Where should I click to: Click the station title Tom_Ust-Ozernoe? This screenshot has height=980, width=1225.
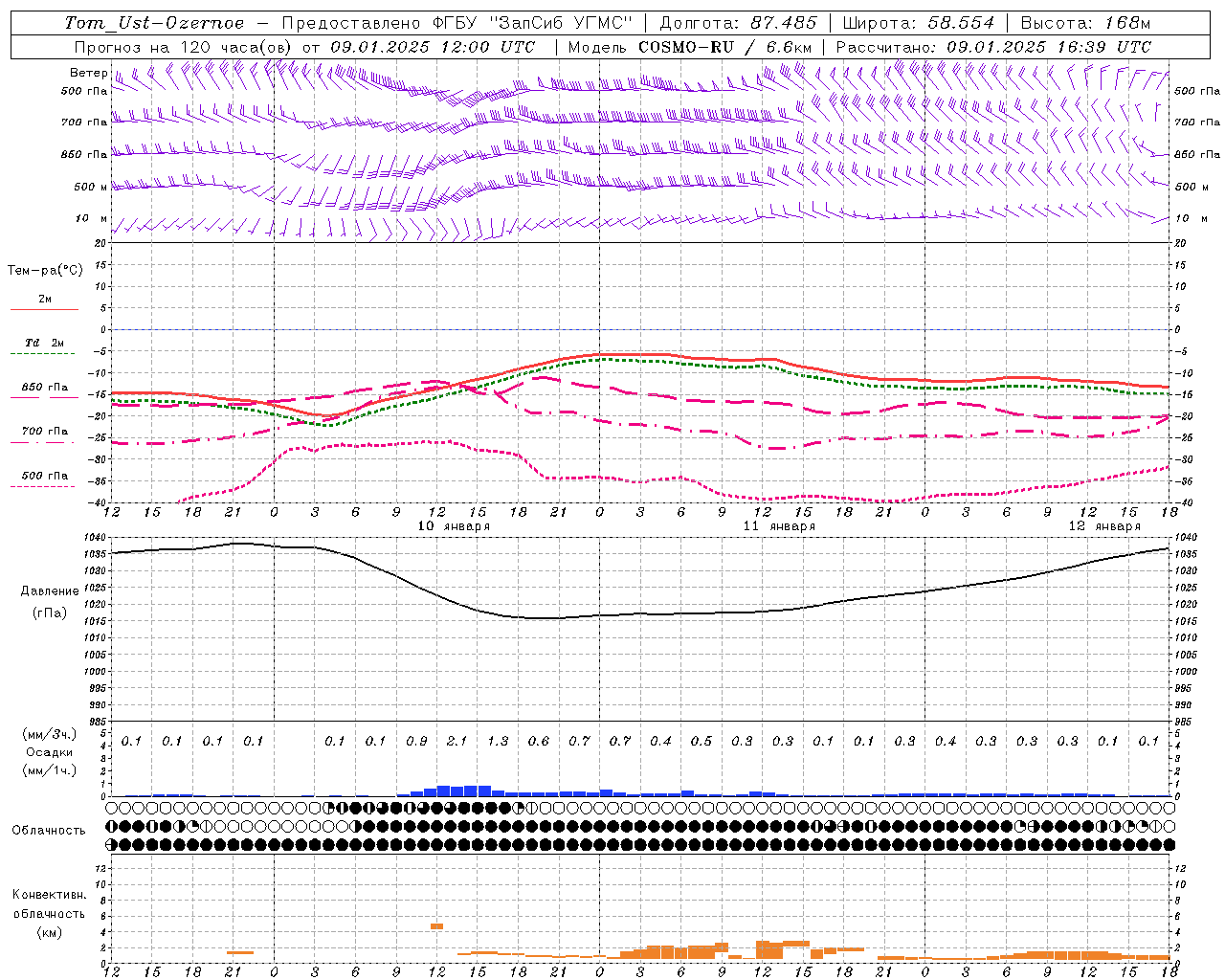tap(154, 23)
